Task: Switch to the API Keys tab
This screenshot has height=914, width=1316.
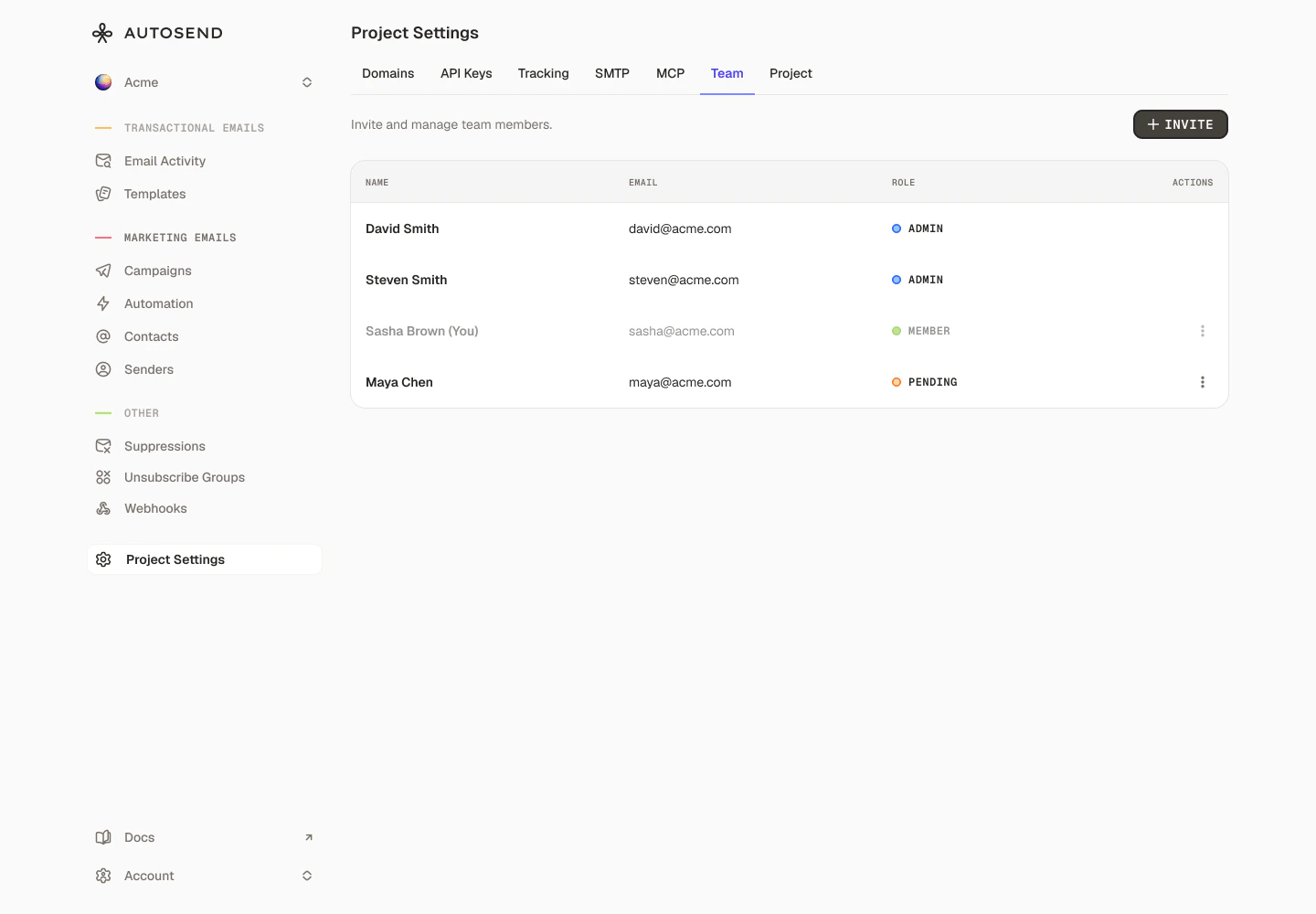Action: 466,73
